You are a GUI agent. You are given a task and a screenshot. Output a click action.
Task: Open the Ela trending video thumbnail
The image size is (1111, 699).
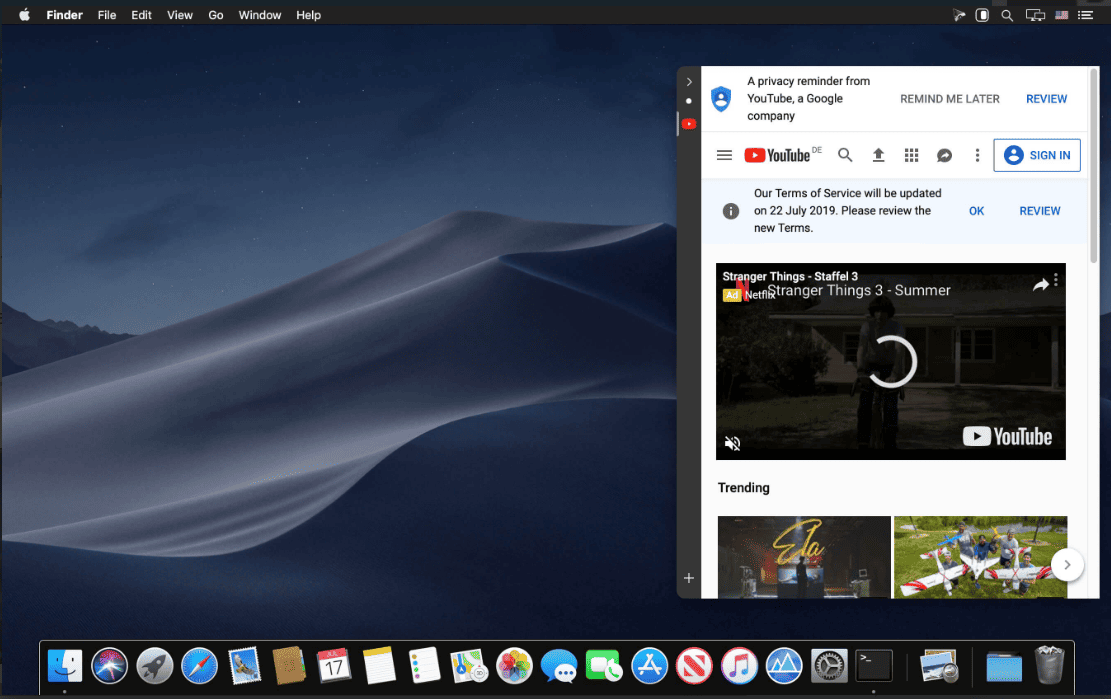point(804,557)
